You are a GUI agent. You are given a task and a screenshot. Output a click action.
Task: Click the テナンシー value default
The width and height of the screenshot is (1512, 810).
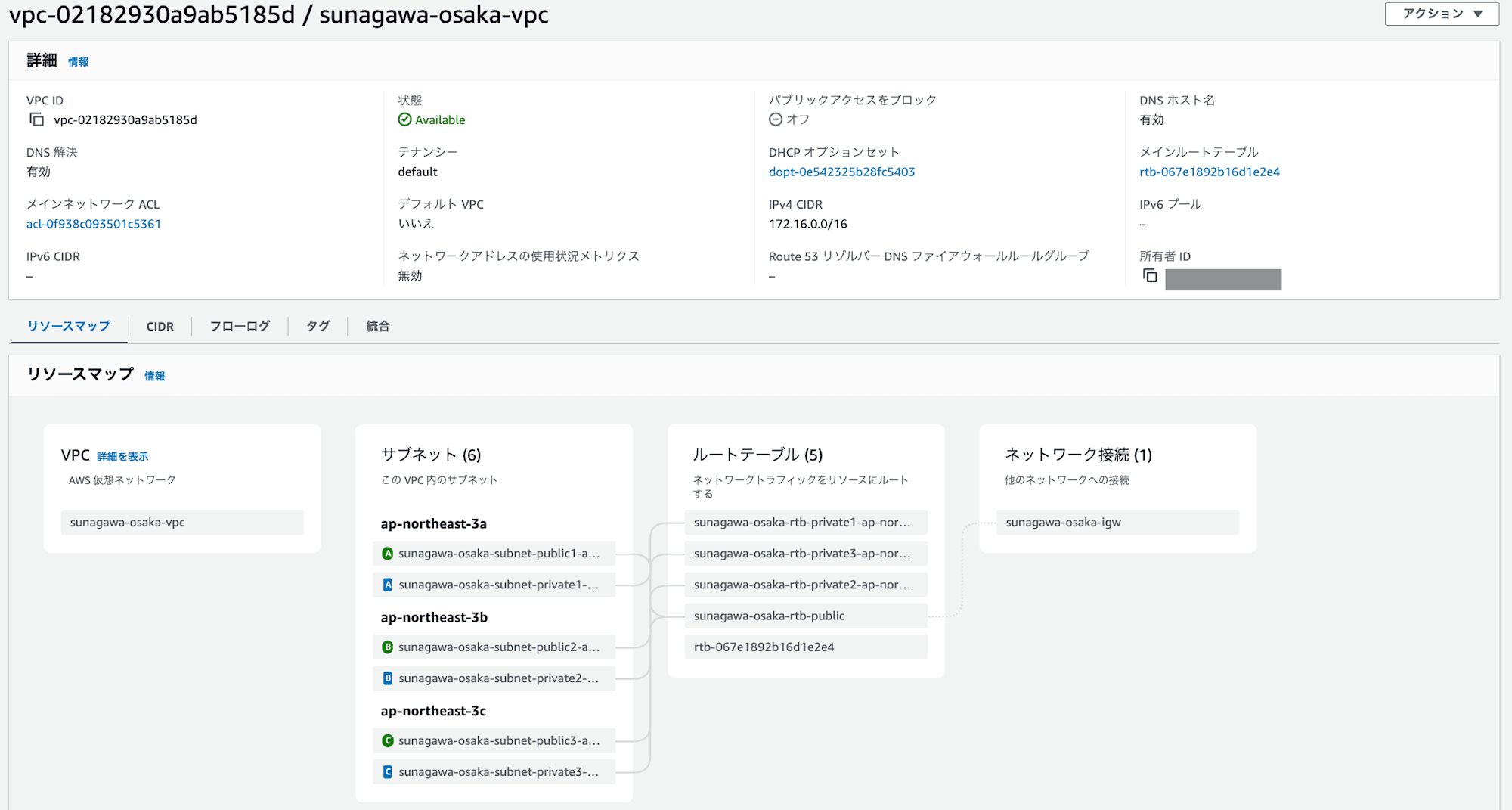click(x=418, y=172)
